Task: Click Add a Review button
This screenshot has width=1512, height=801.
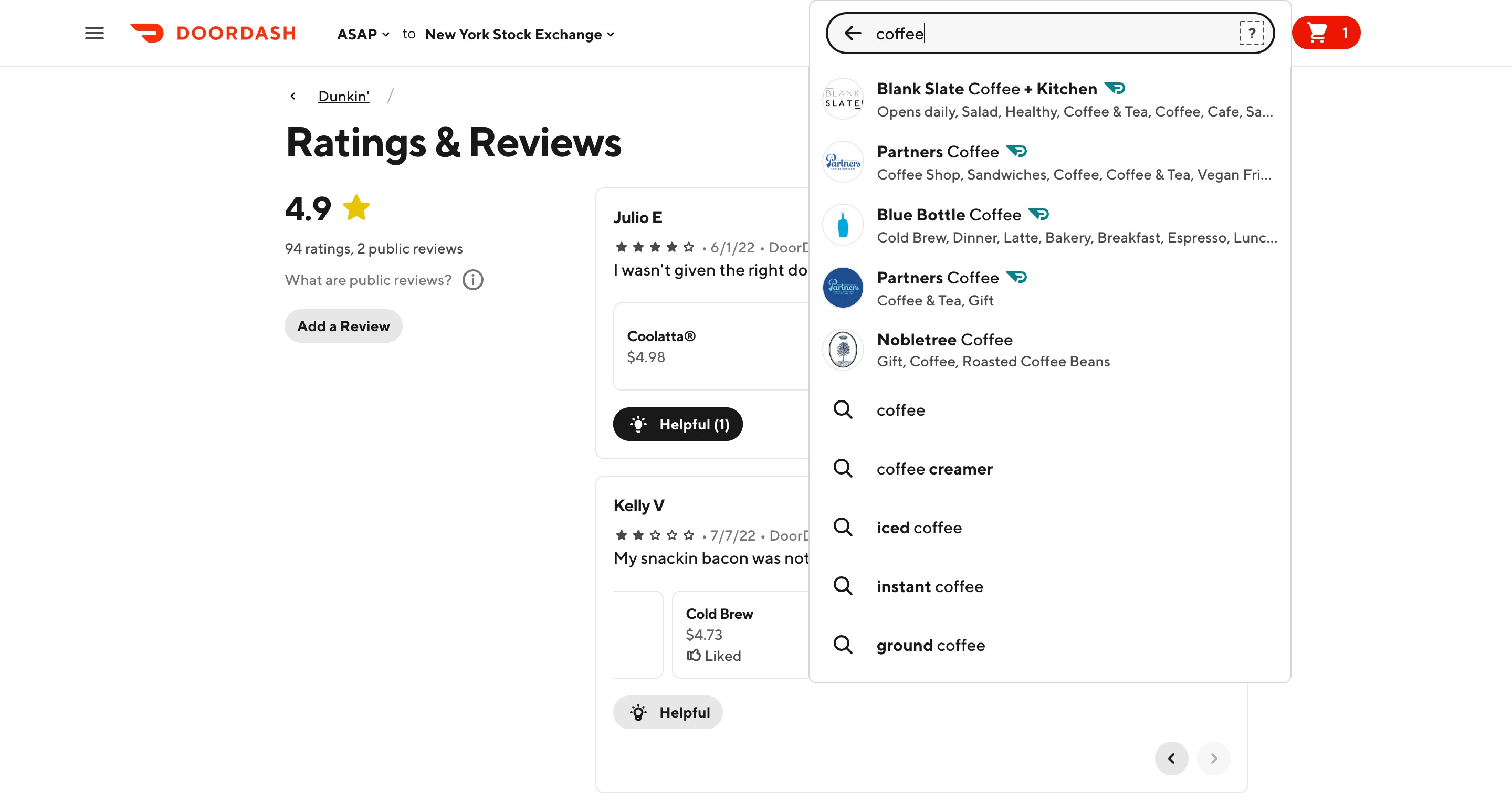Action: point(343,325)
